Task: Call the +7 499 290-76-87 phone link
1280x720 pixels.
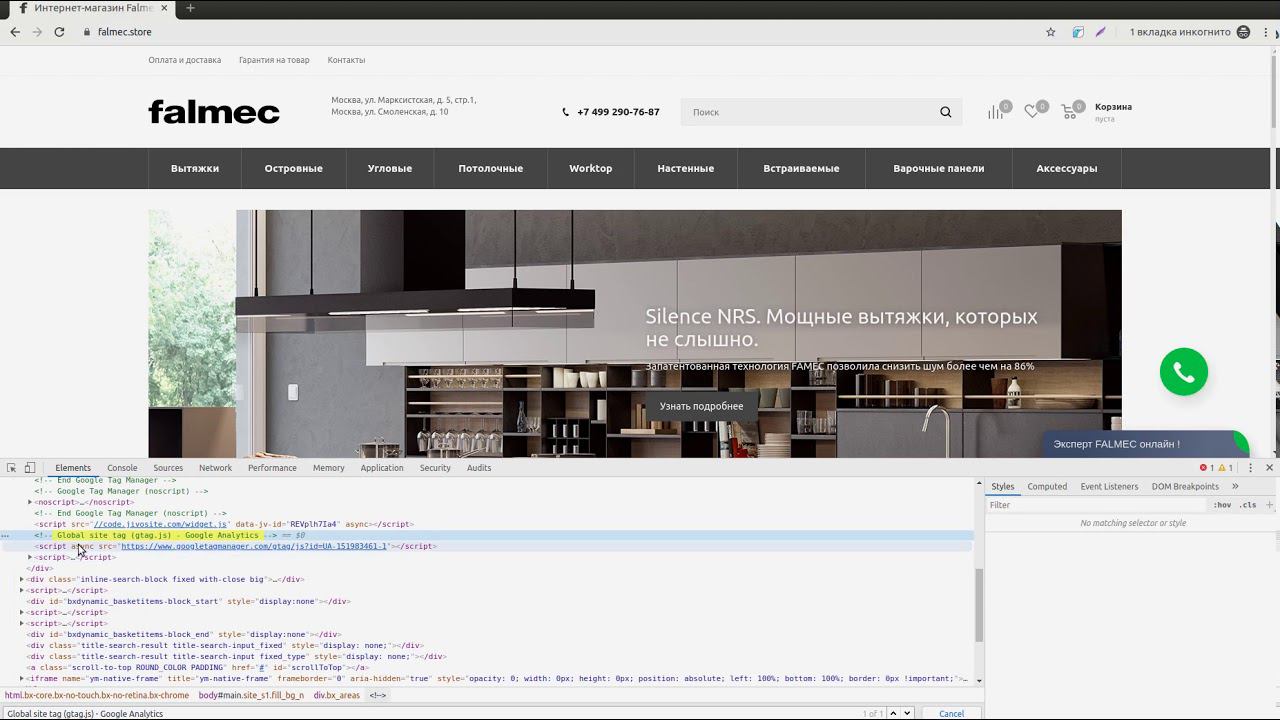Action: tap(618, 112)
